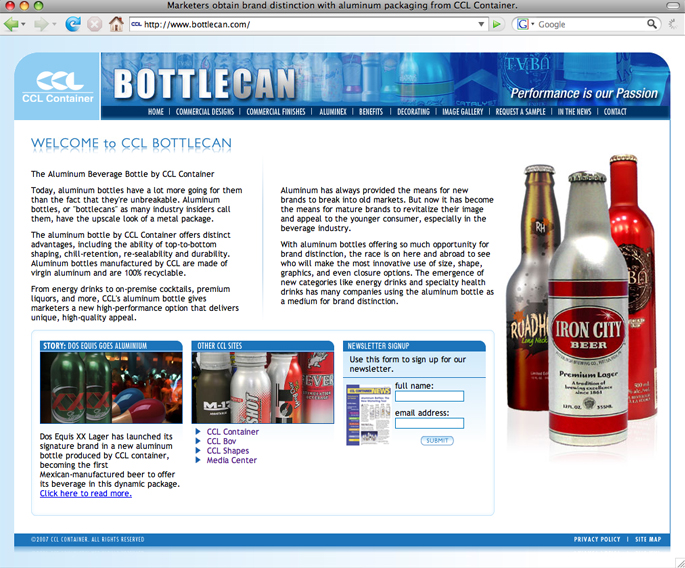Click the Dos Equis bottles story image
Viewport: 685px width, 568px height.
[x=111, y=388]
